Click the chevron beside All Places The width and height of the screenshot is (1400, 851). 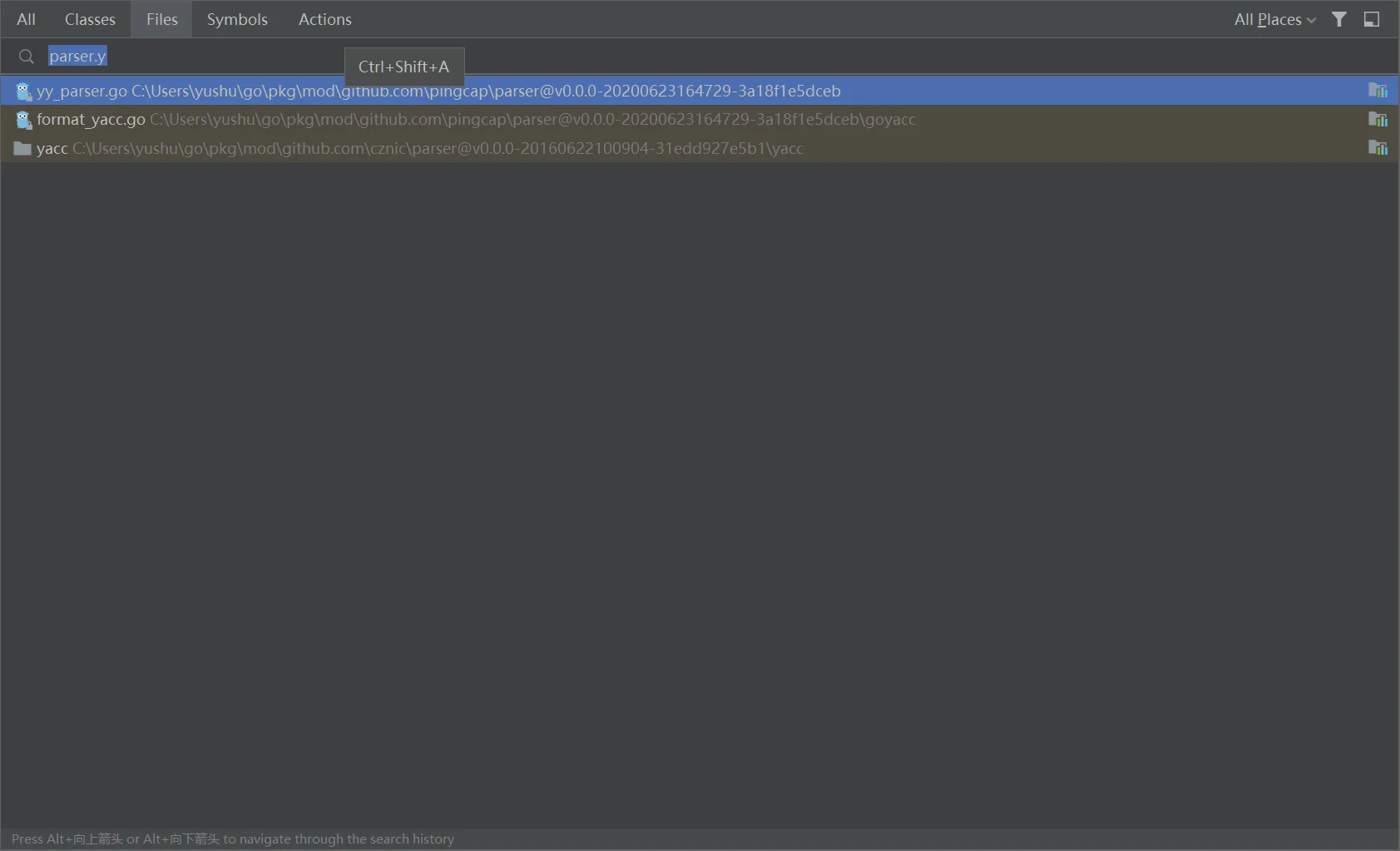click(x=1312, y=18)
